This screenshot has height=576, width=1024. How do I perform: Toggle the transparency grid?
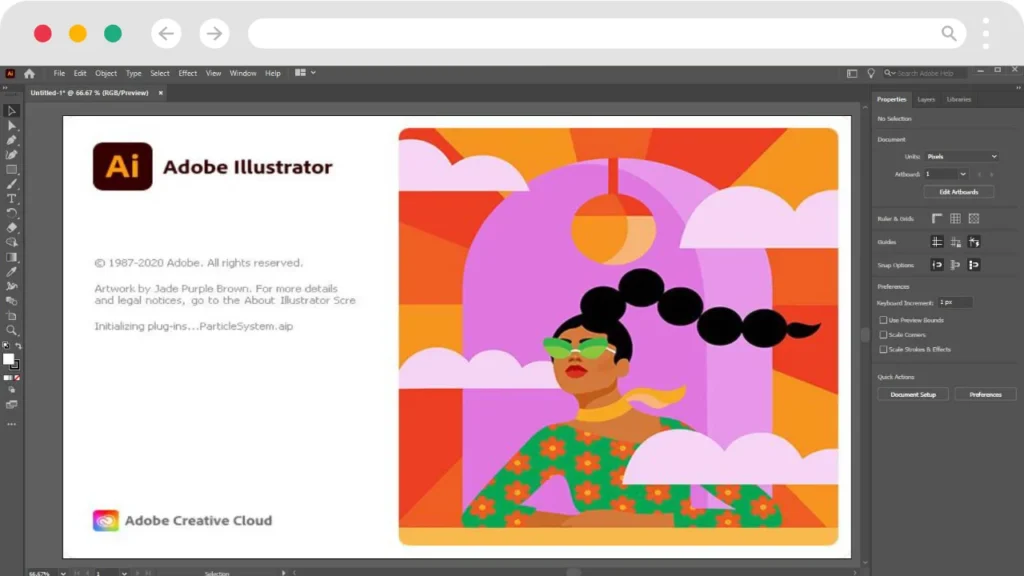974,219
